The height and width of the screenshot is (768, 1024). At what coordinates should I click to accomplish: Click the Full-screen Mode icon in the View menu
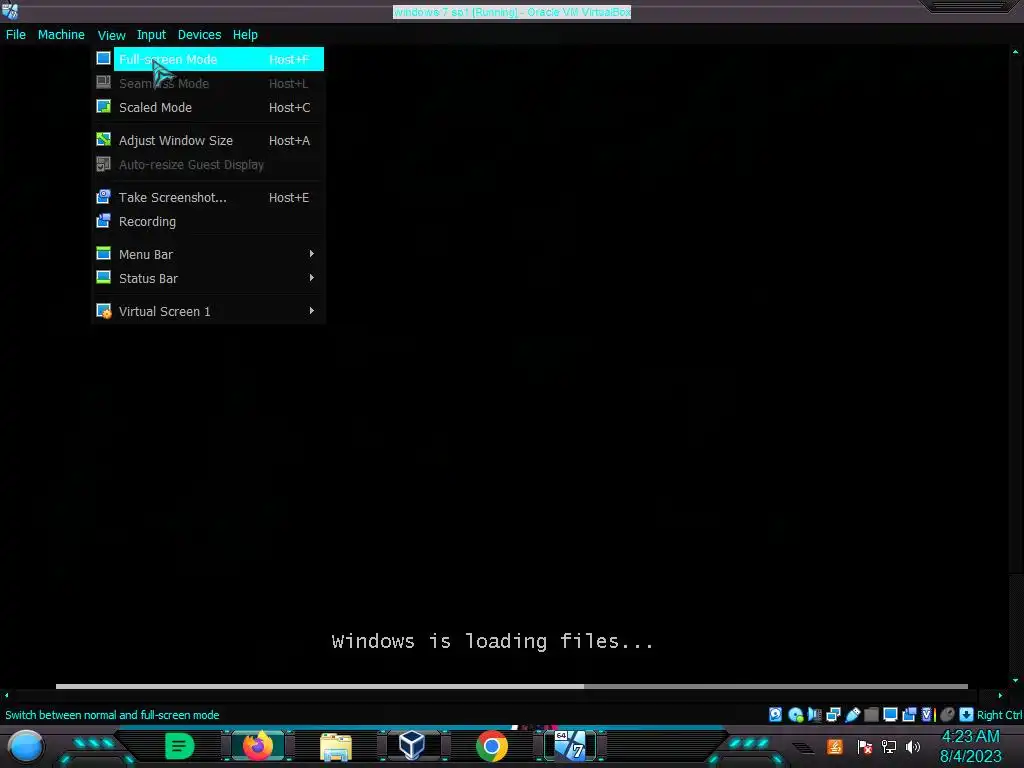(103, 59)
